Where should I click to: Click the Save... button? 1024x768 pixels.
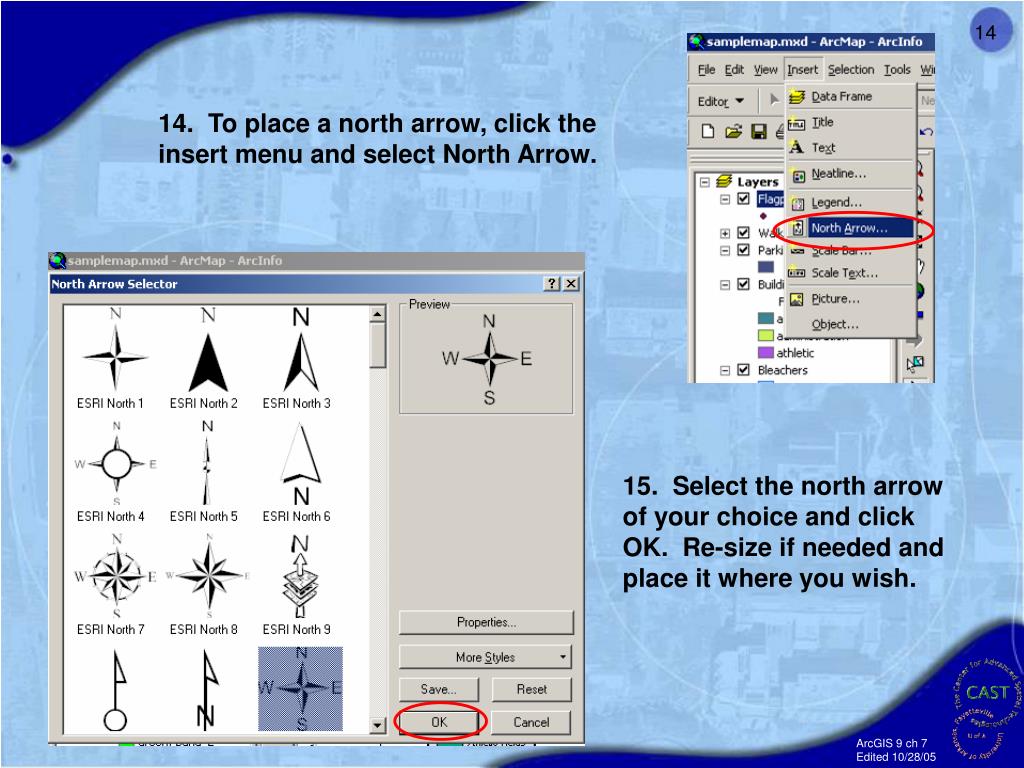439,689
